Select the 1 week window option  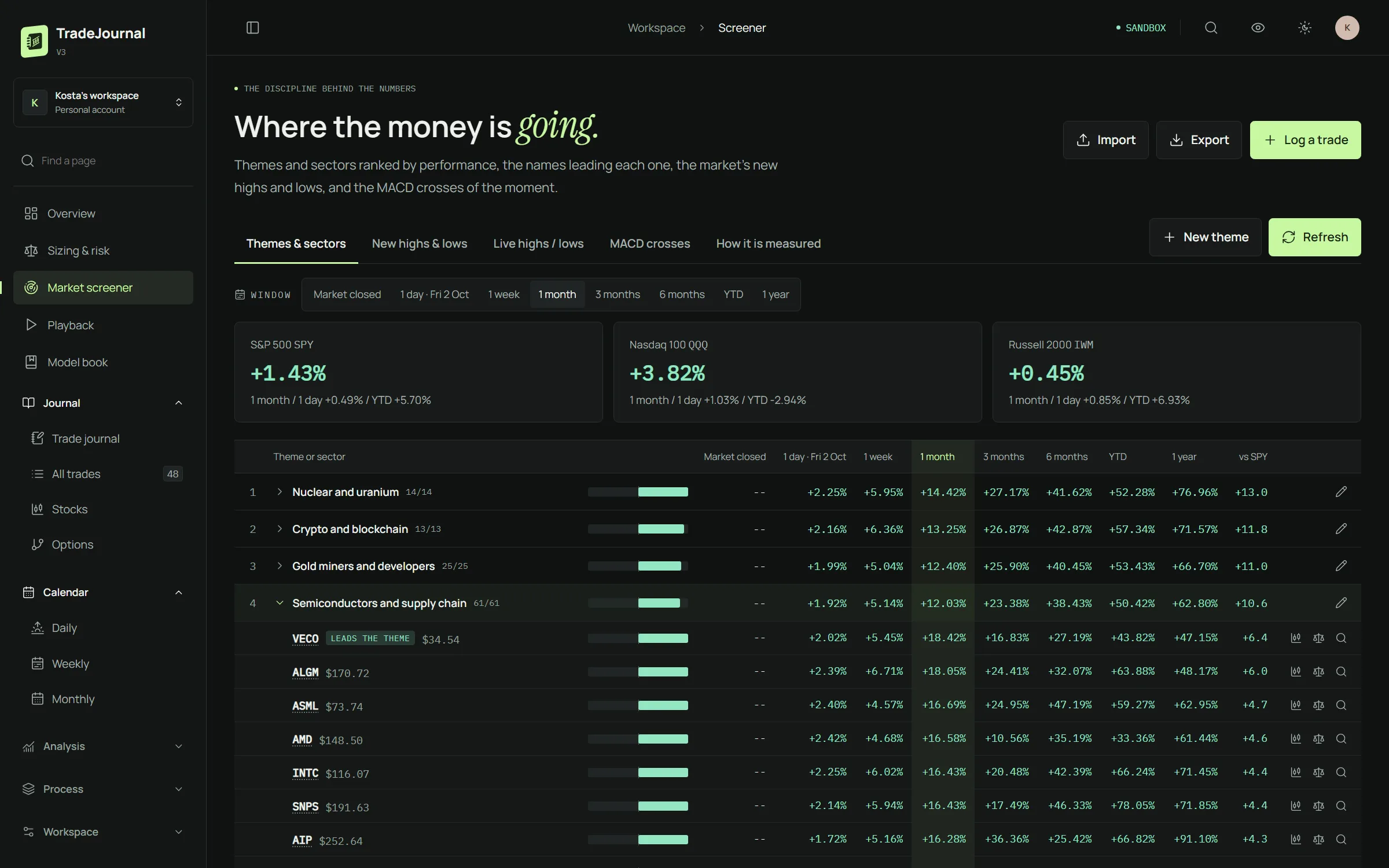(504, 295)
